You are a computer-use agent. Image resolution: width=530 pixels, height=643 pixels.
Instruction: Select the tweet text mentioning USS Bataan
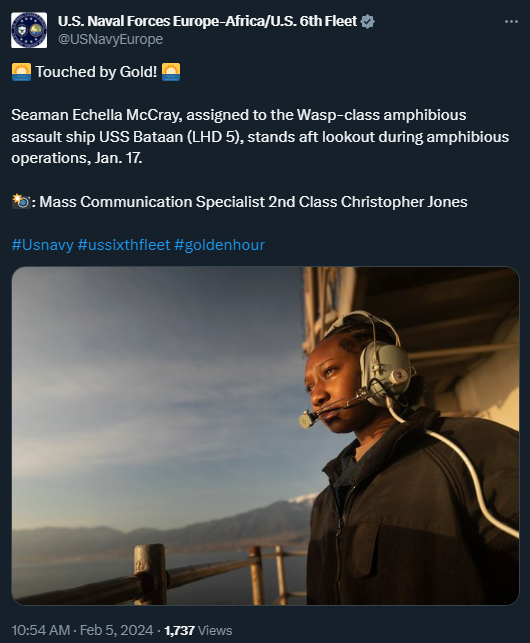point(260,137)
